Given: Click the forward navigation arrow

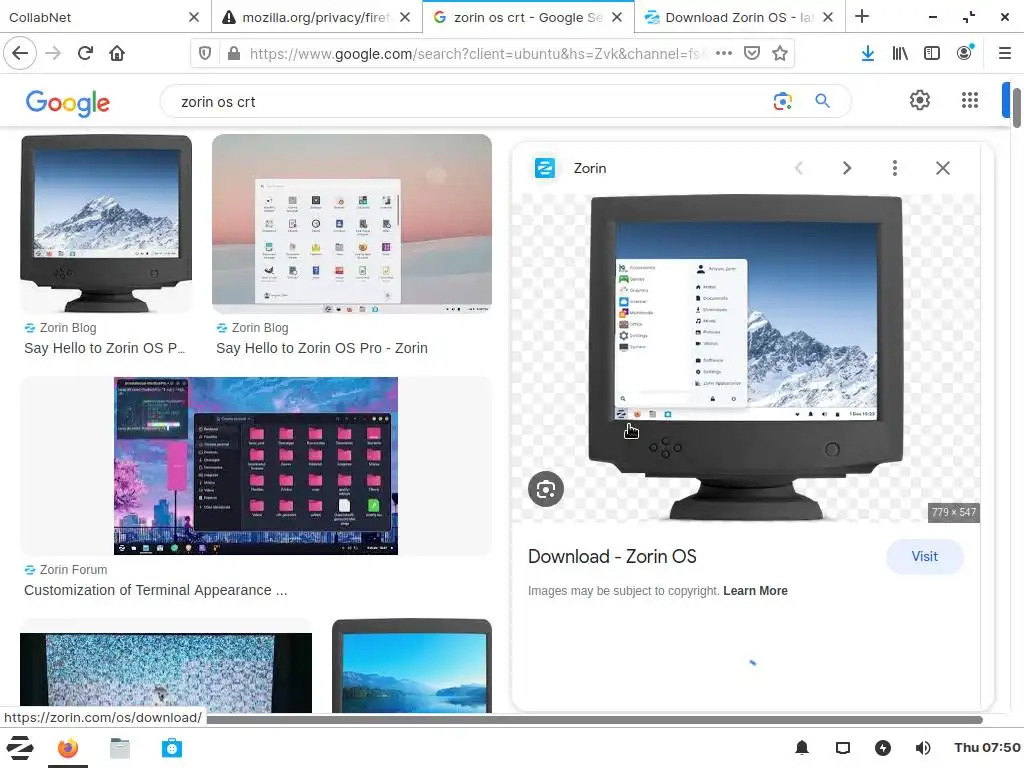Looking at the screenshot, I should (x=54, y=53).
